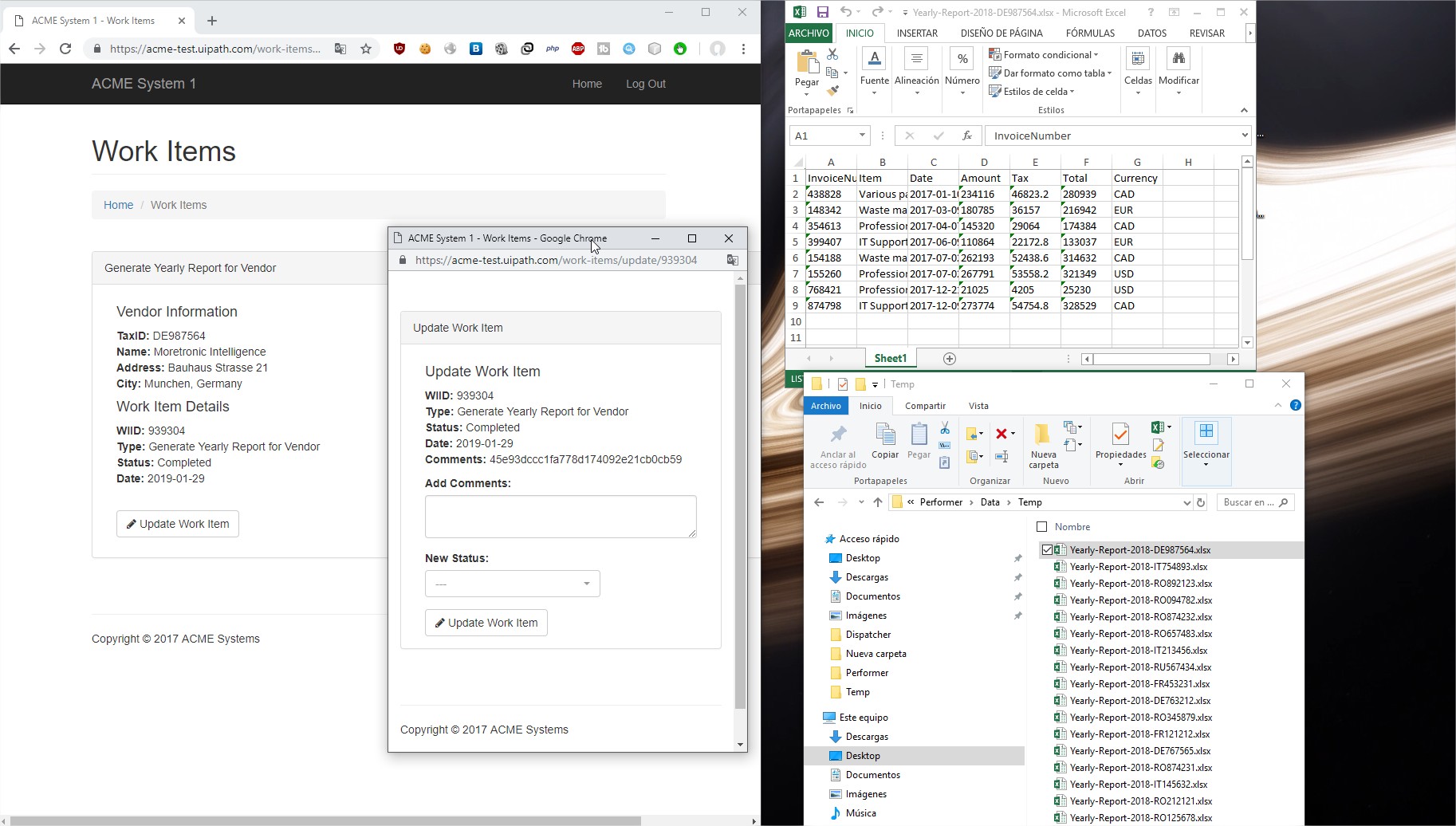Click the Buscar search box in Explorer
This screenshot has height=826, width=1456.
[1255, 502]
